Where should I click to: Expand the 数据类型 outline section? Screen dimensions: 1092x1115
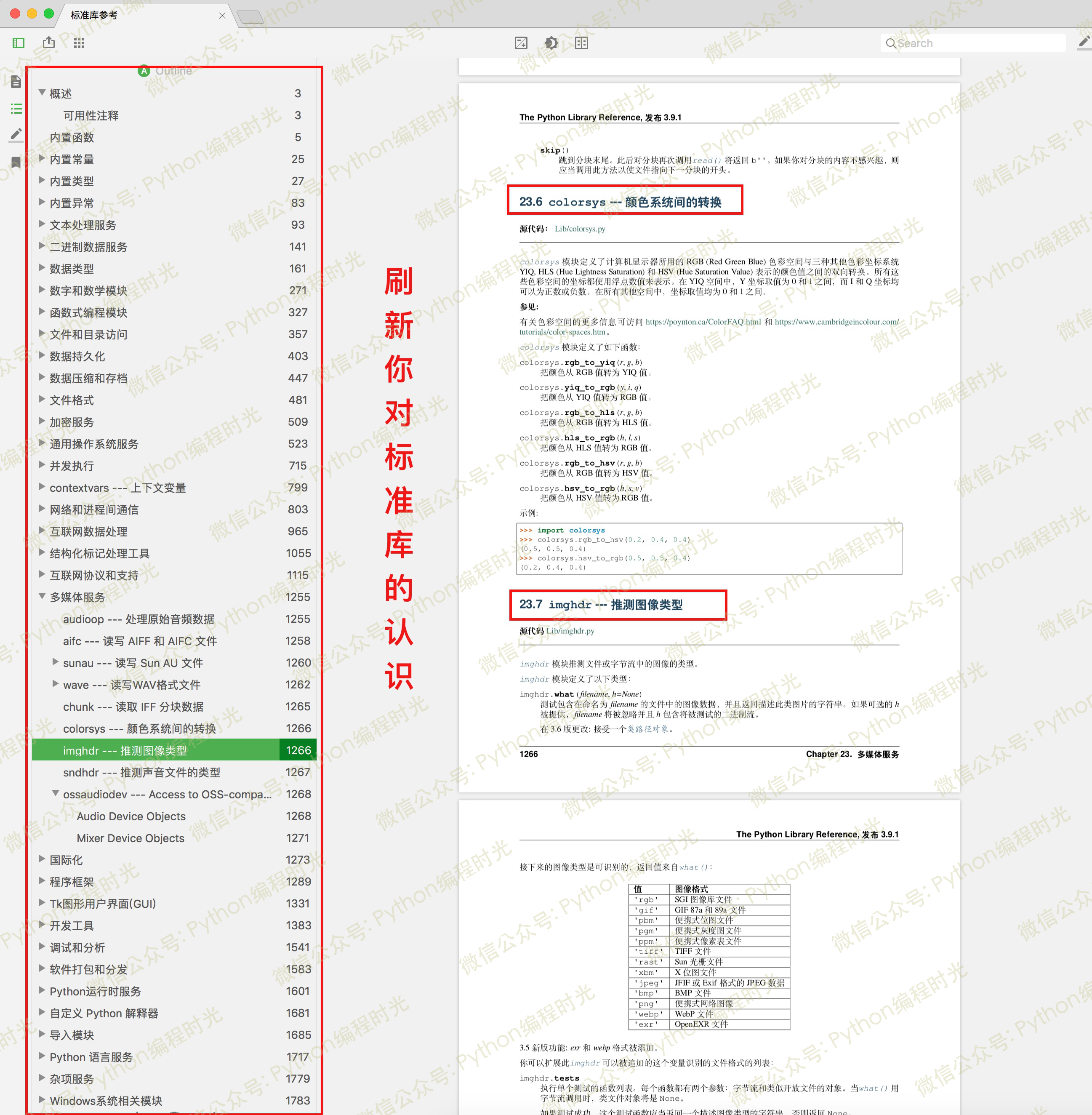click(42, 268)
